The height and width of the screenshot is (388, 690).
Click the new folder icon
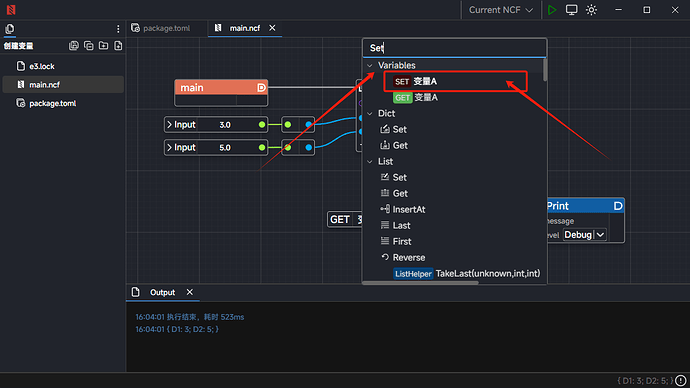click(103, 46)
